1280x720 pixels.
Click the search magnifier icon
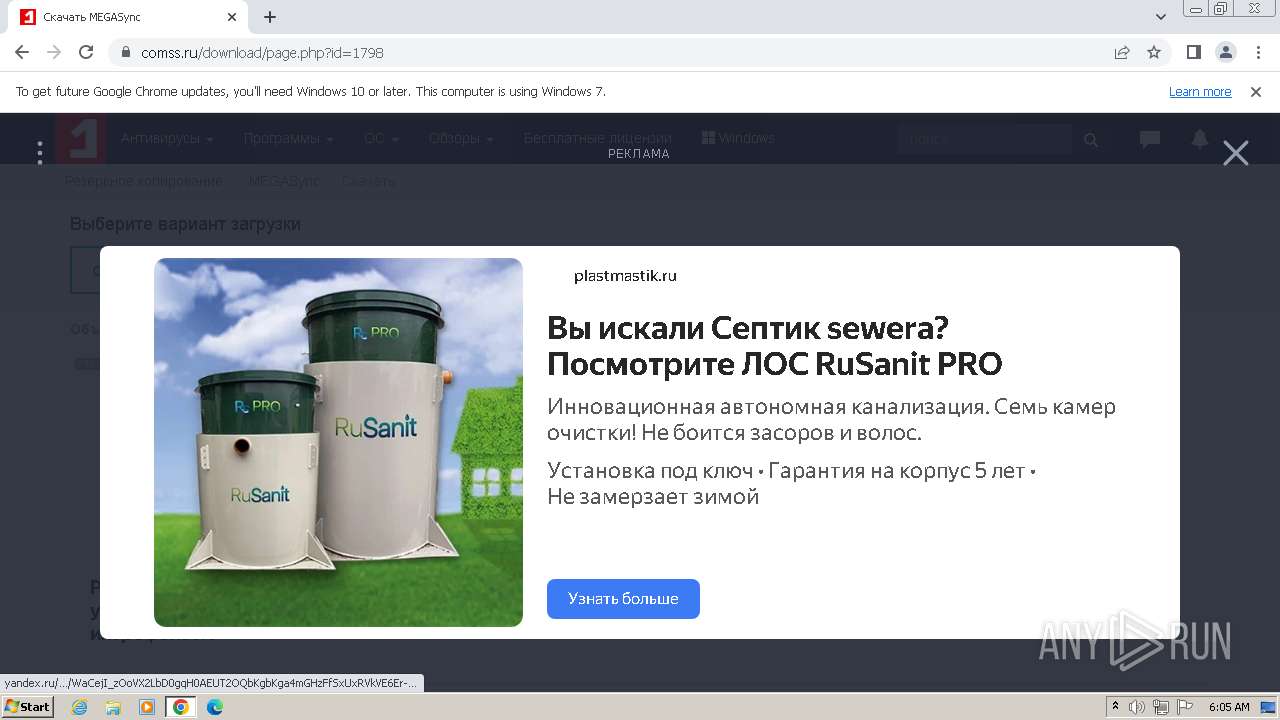point(1091,140)
